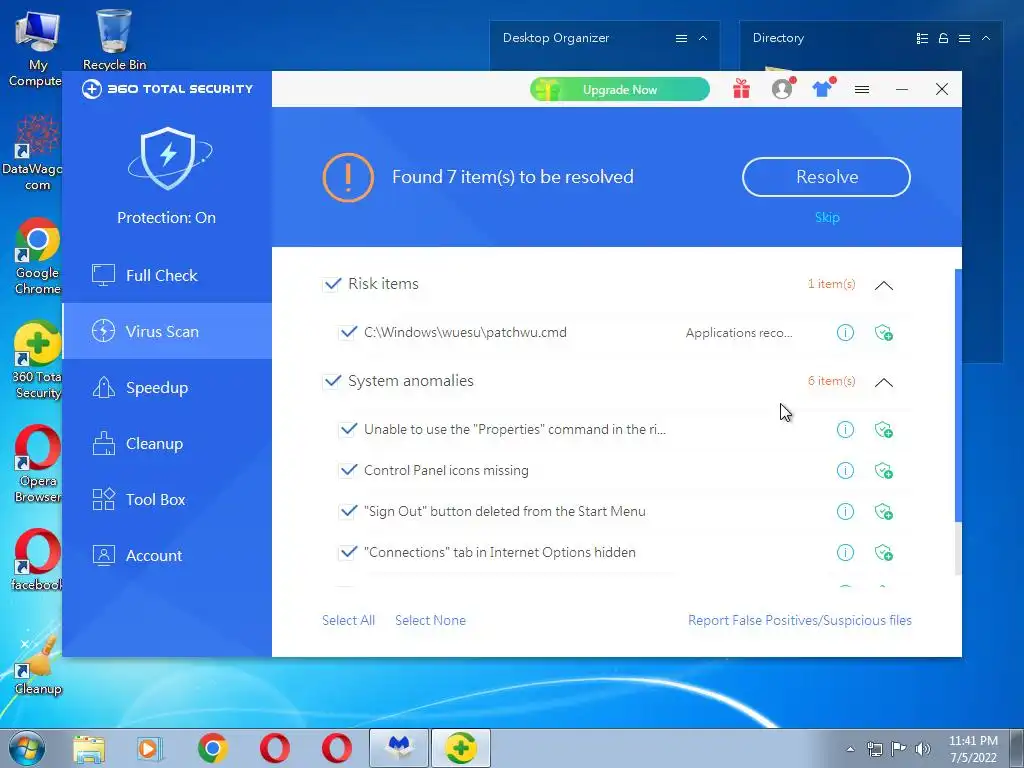
Task: Click the Skip link
Action: pos(827,217)
